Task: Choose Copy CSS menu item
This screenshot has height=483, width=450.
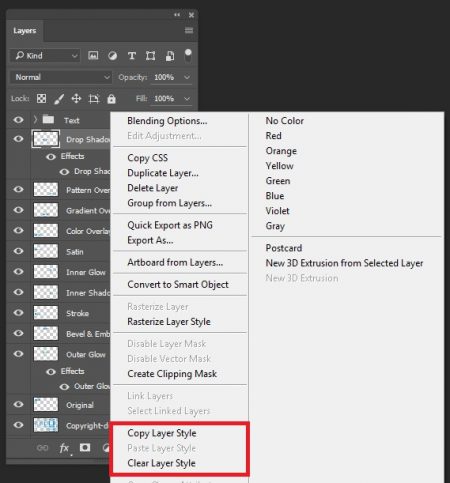Action: (148, 158)
